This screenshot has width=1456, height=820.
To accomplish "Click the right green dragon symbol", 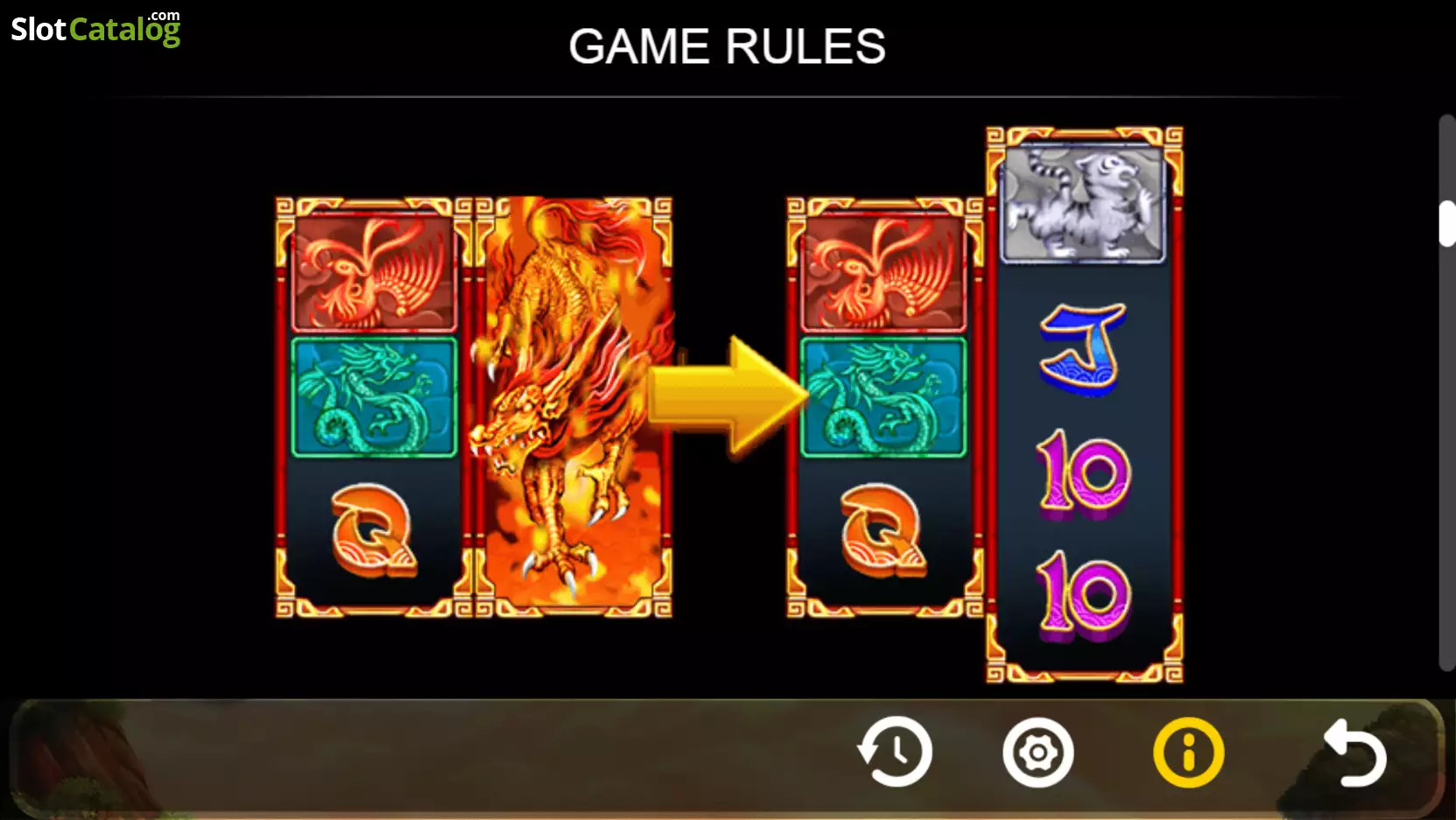I will tap(884, 397).
